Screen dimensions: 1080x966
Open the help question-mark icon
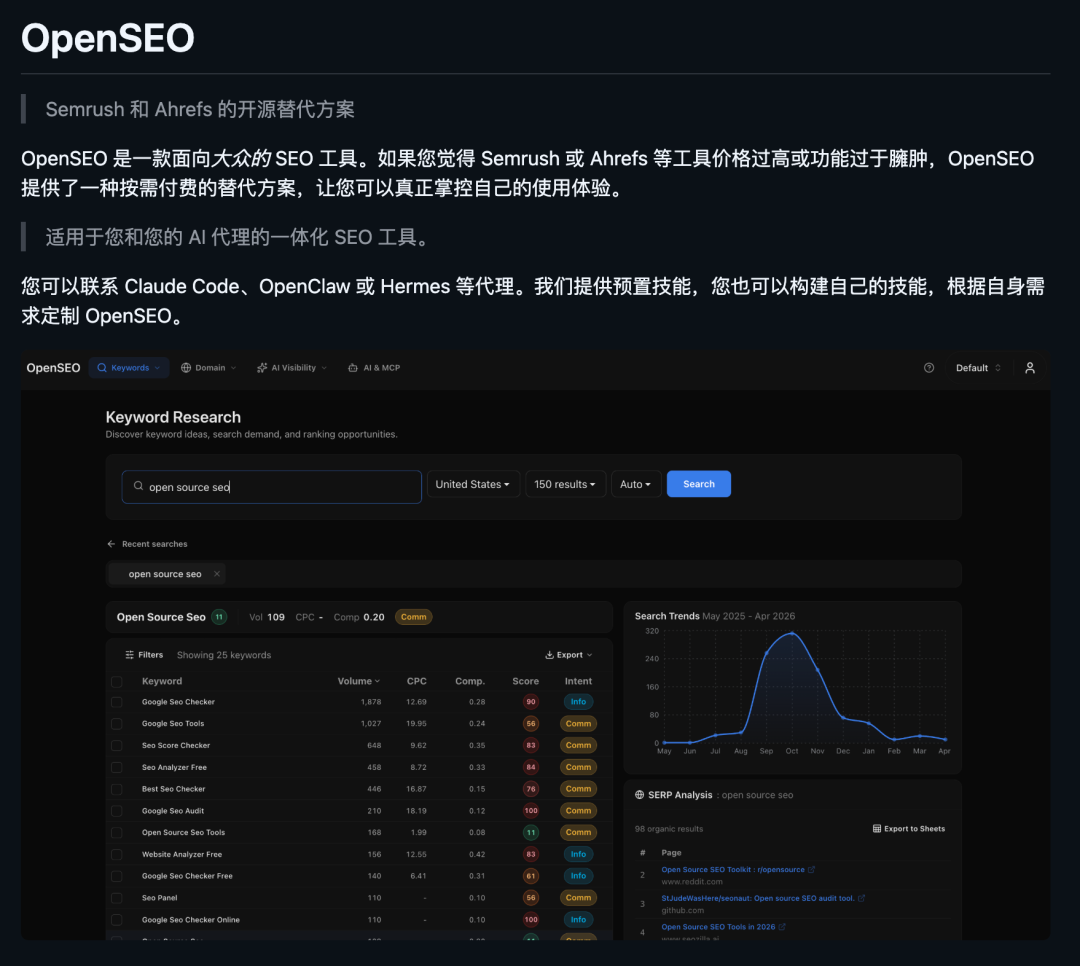[928, 368]
